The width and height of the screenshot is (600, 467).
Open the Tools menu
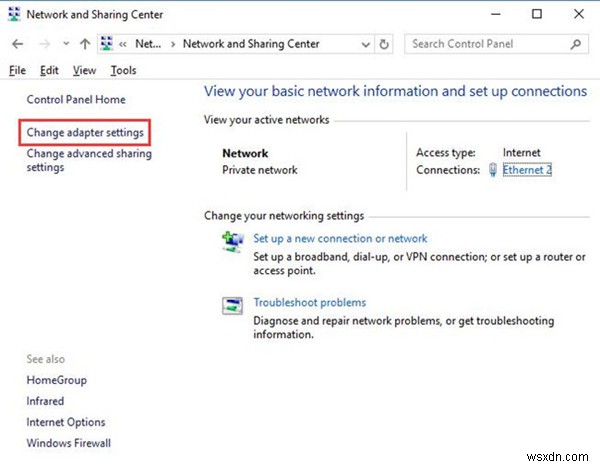(123, 70)
